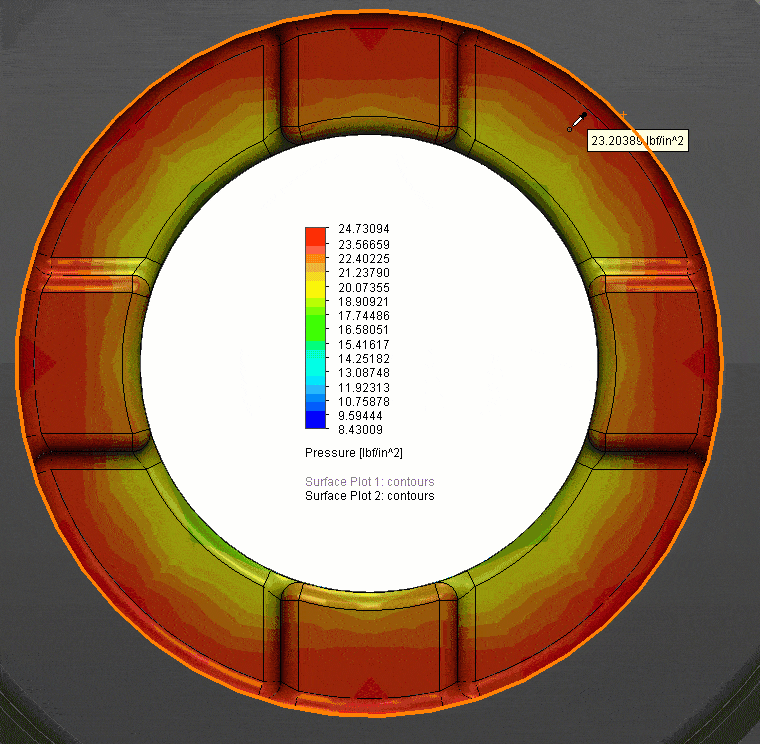Click the 16.58051 legend value
Screen dimensions: 760x744
(x=365, y=330)
